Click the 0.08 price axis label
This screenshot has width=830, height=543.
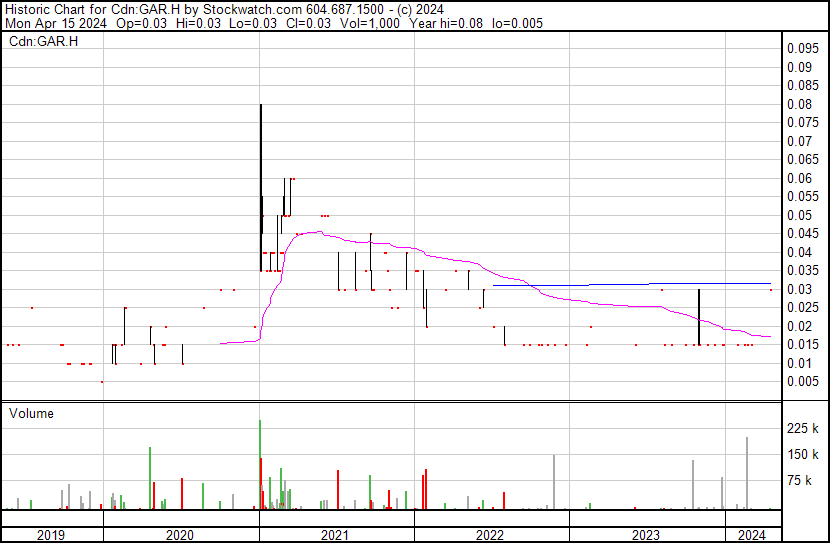click(799, 104)
